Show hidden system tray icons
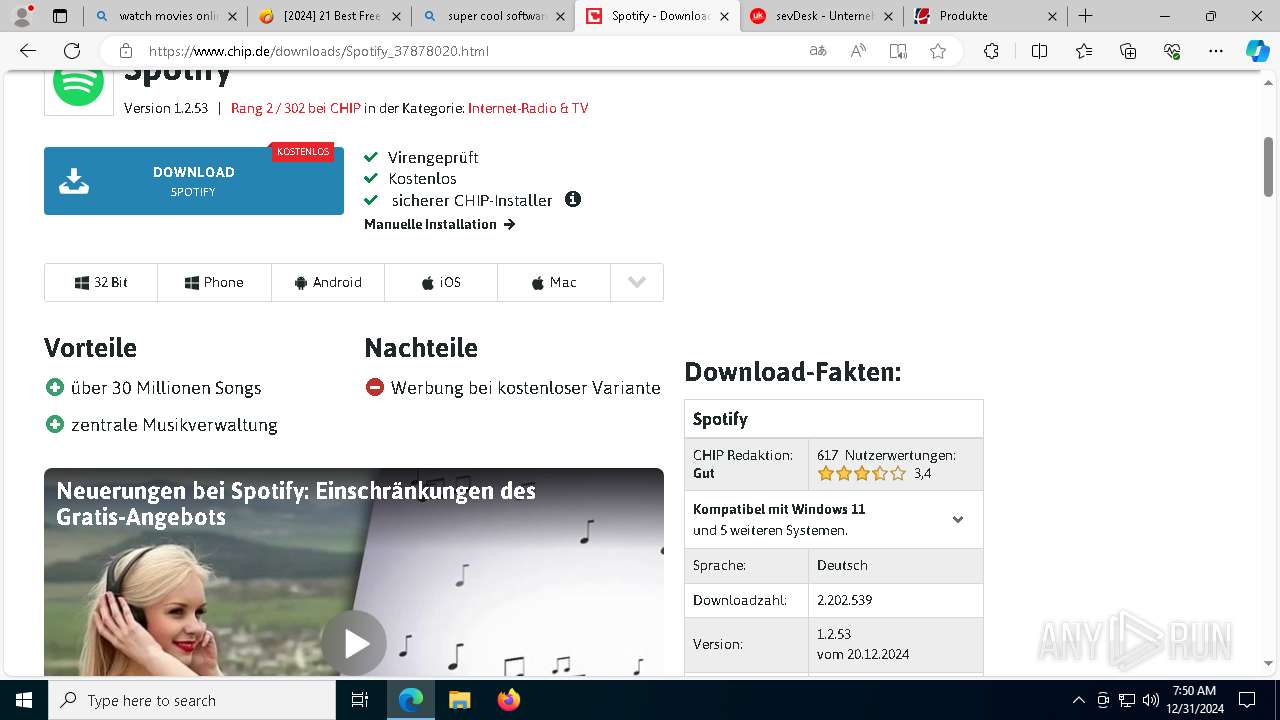This screenshot has height=720, width=1280. coord(1078,700)
